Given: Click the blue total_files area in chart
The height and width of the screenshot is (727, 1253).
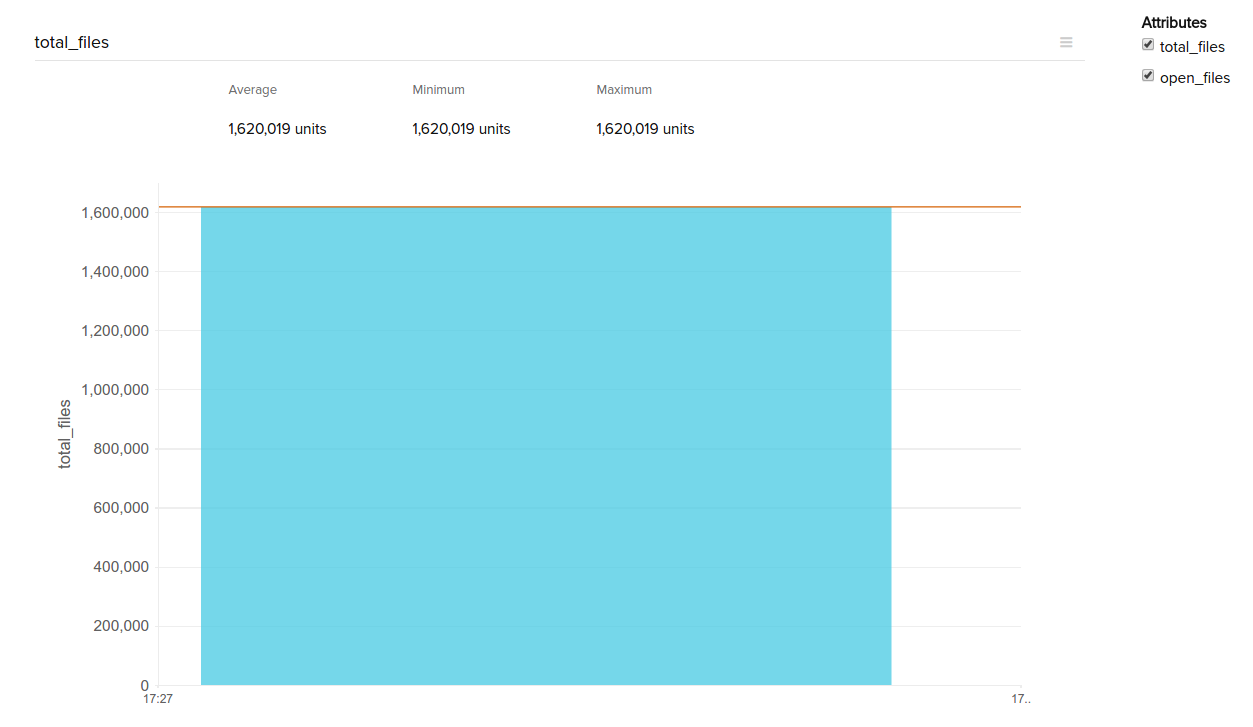Looking at the screenshot, I should (x=545, y=445).
